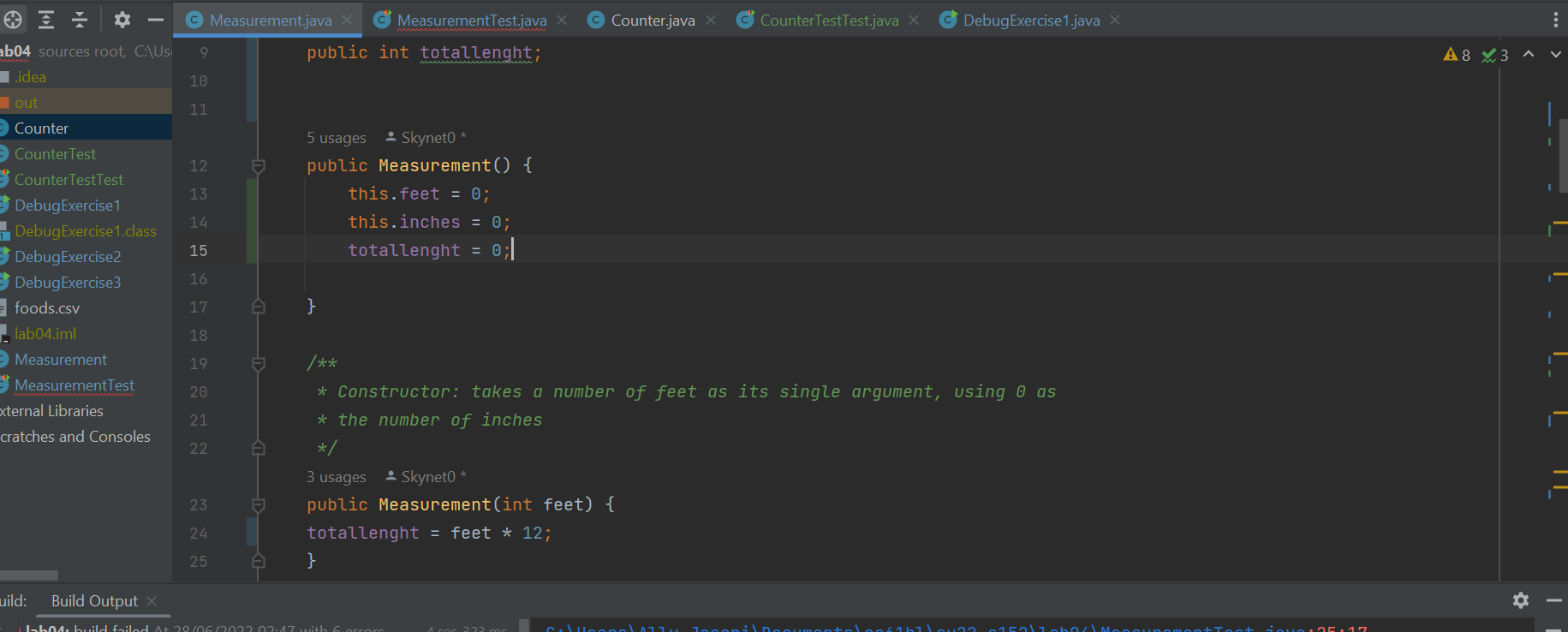The height and width of the screenshot is (632, 1568).
Task: Close the MeasurementTest.java tab
Action: [x=562, y=20]
